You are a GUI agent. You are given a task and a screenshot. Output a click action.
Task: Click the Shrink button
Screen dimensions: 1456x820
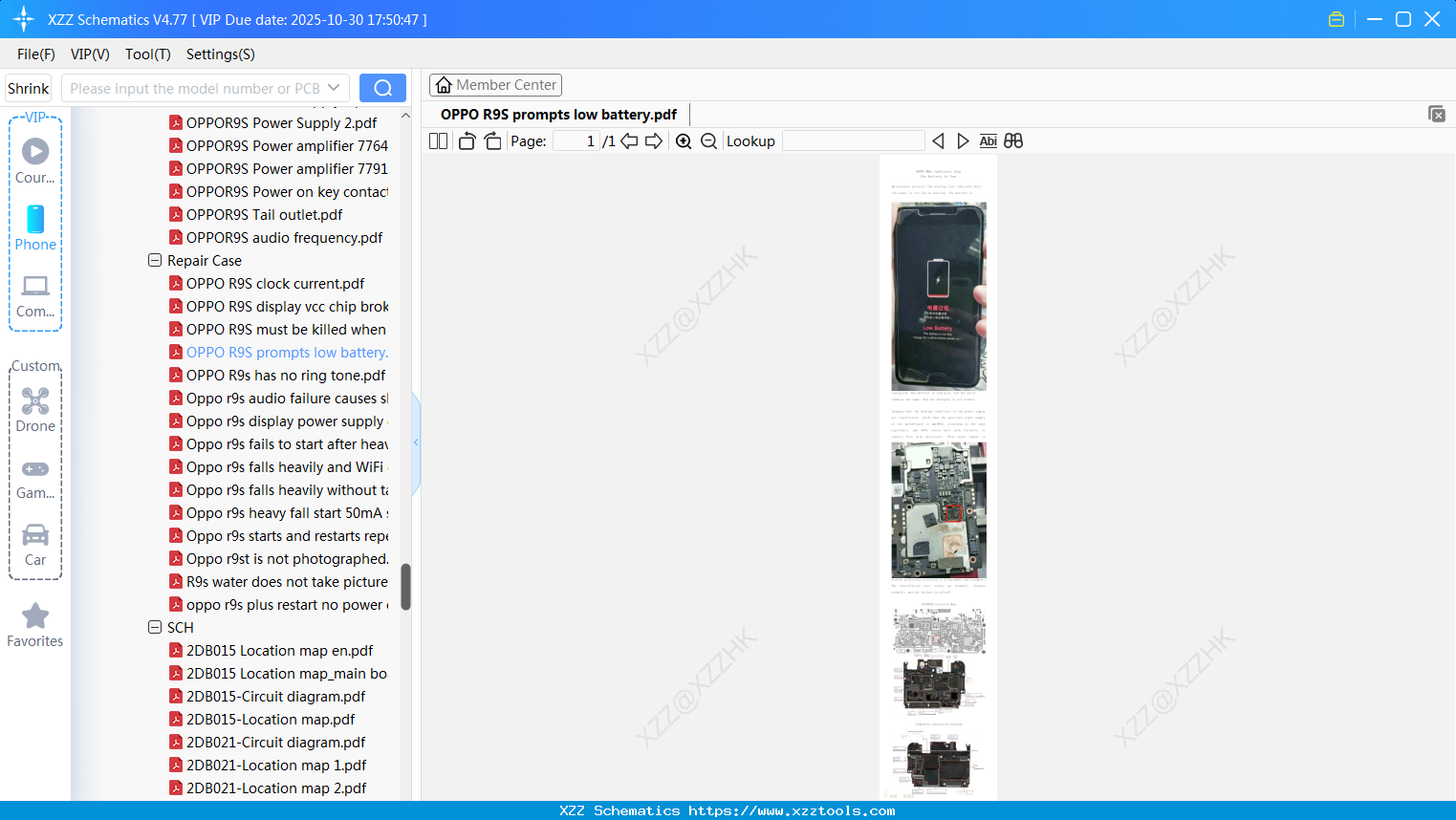click(29, 88)
